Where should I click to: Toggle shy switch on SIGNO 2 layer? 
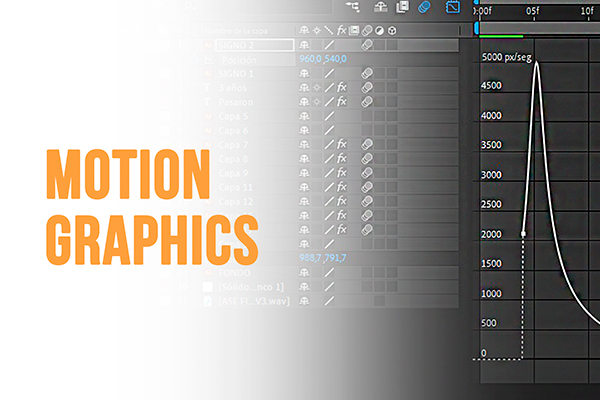(x=304, y=45)
